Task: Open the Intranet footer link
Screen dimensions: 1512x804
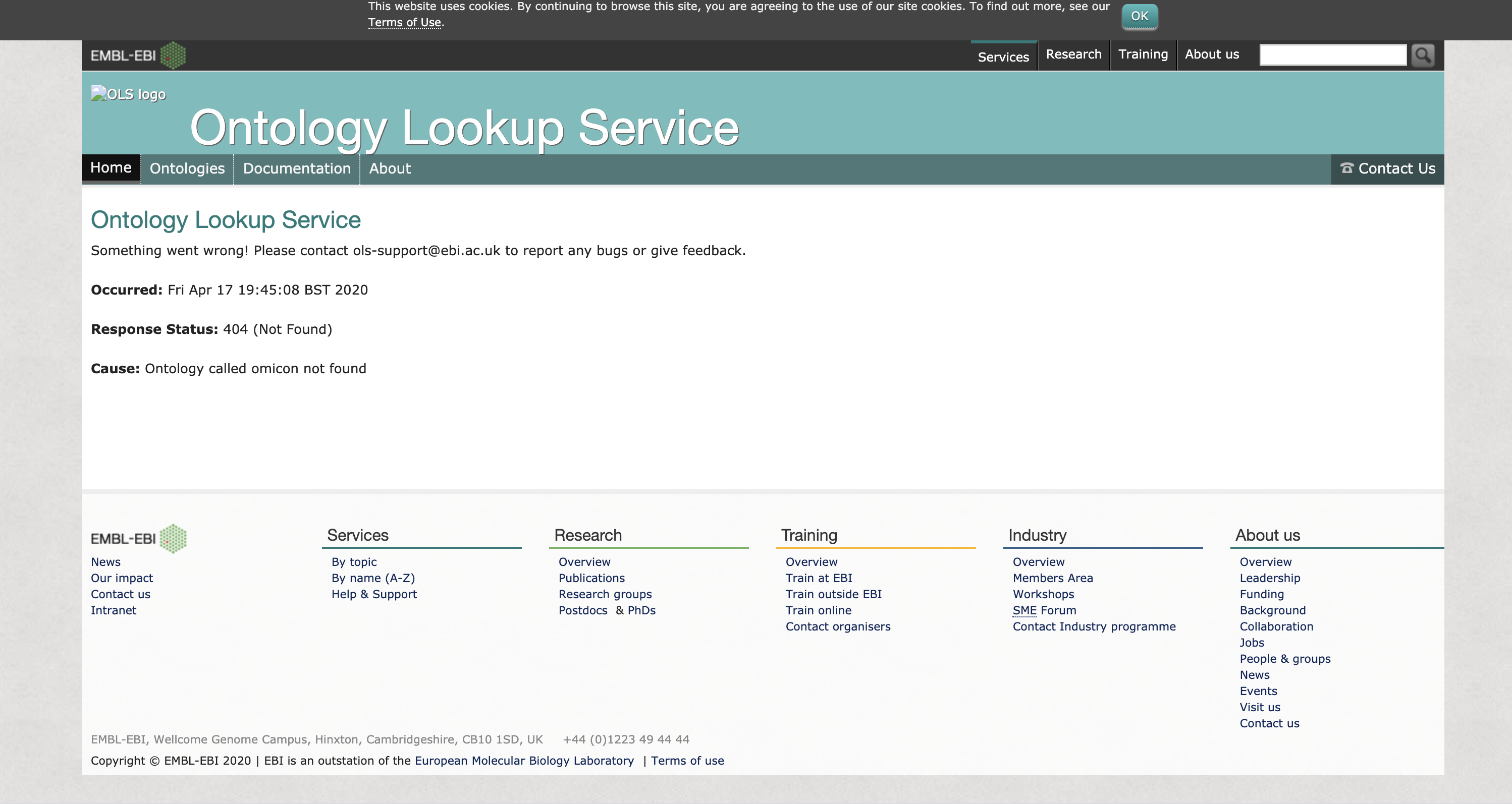Action: (113, 610)
